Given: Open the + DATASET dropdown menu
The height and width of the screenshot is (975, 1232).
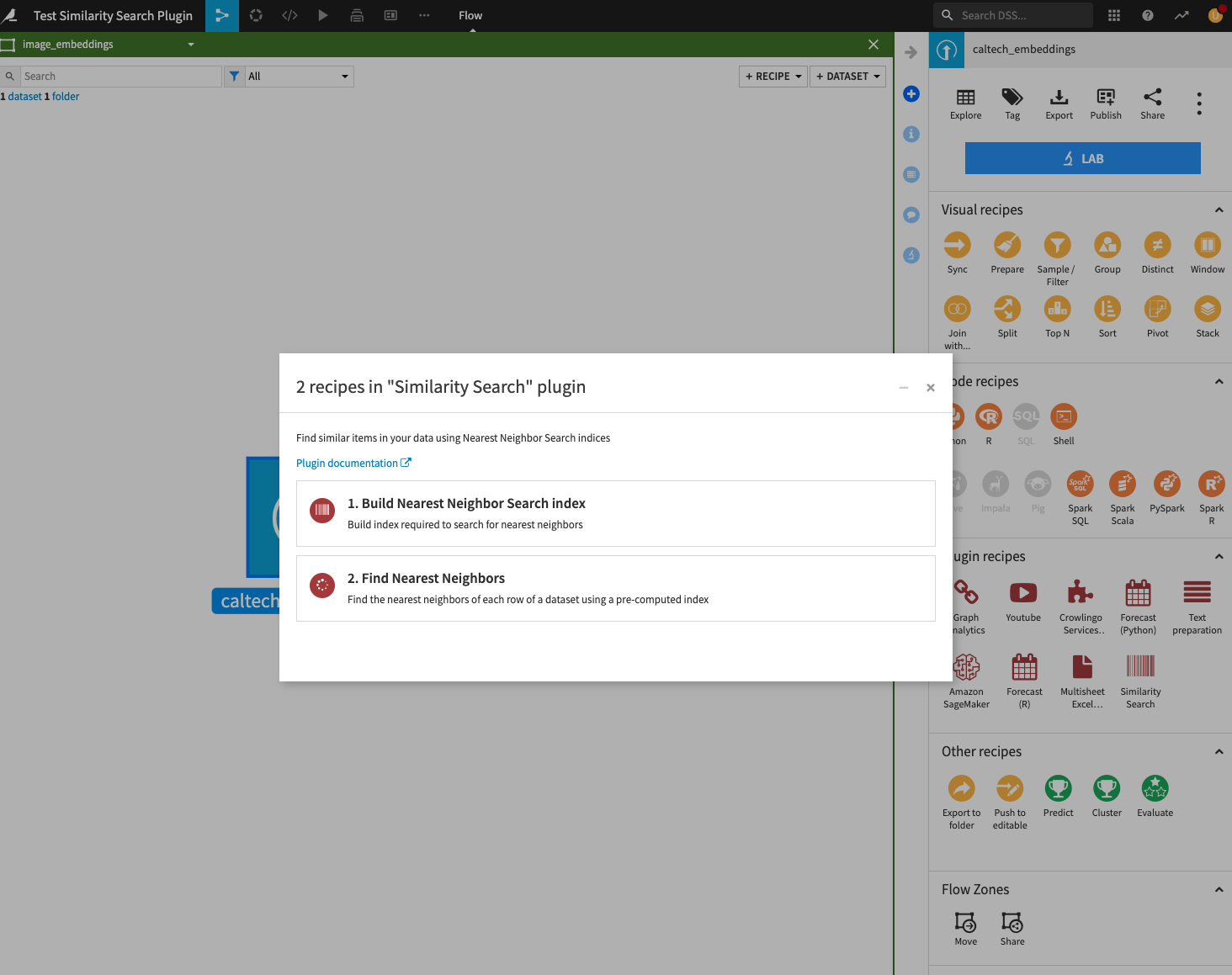Looking at the screenshot, I should tap(847, 77).
